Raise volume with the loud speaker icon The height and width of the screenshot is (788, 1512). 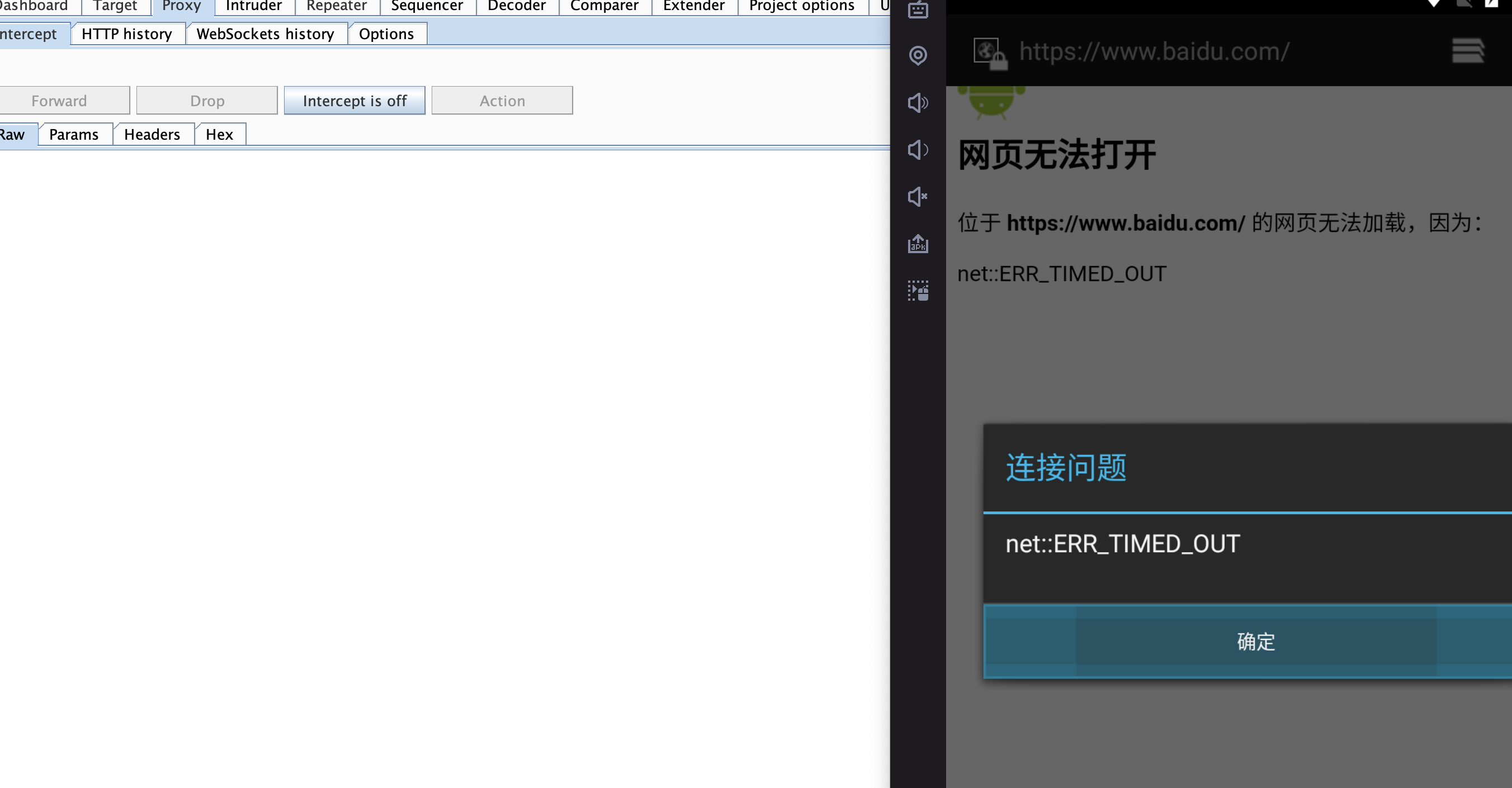coord(918,103)
